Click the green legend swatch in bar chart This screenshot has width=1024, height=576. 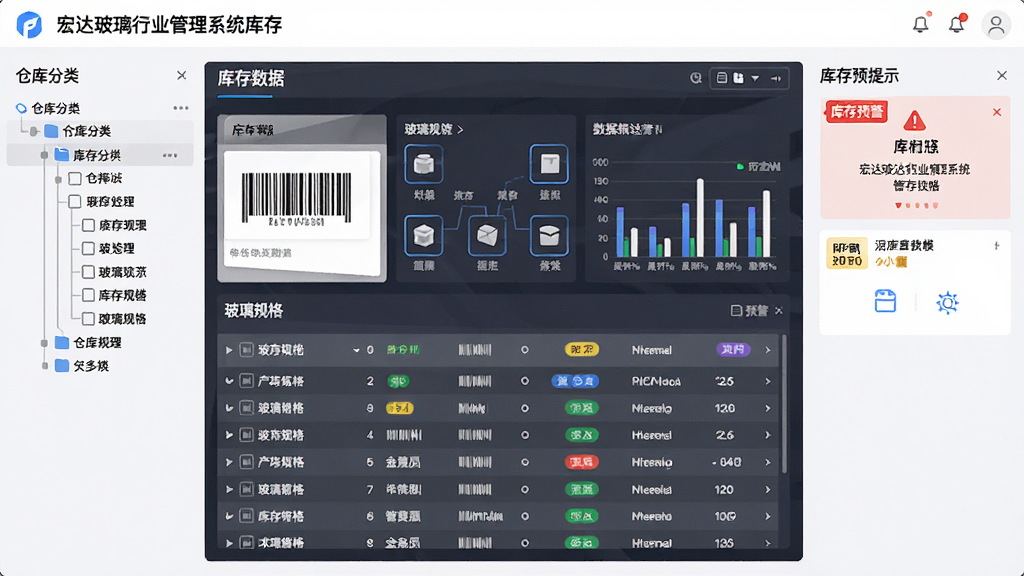[740, 167]
